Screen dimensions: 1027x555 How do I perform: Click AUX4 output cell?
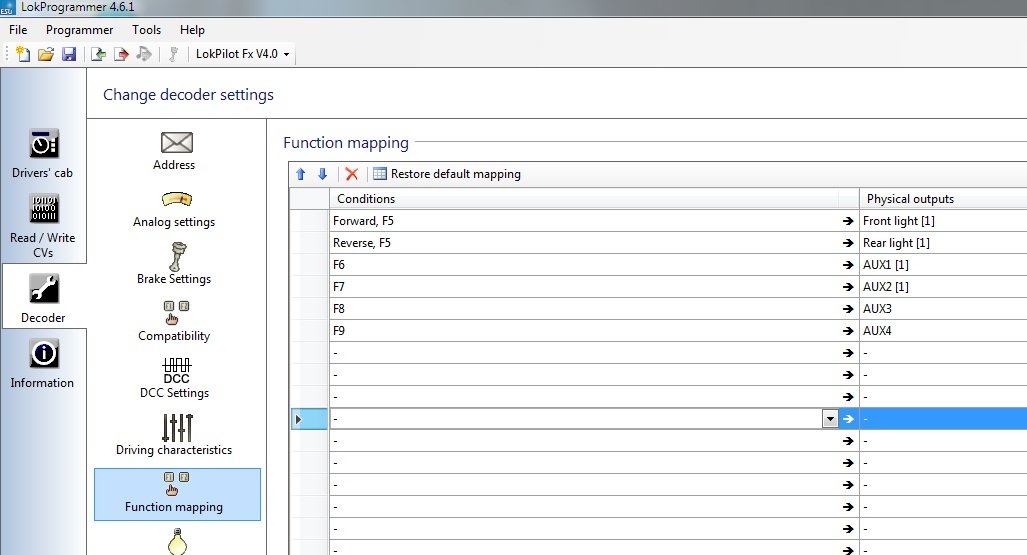pos(943,331)
